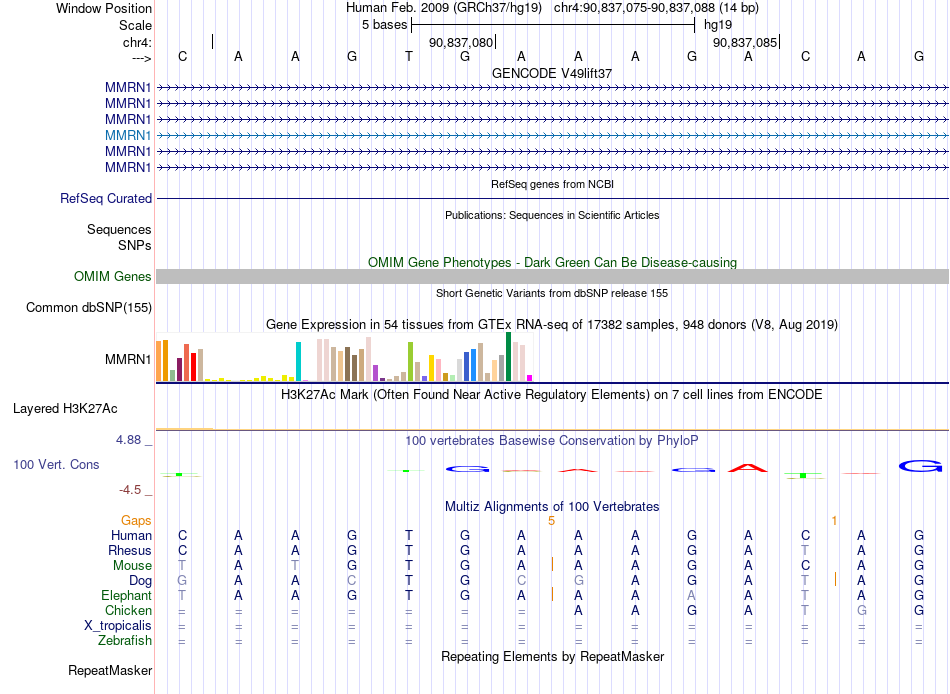Image resolution: width=950 pixels, height=694 pixels.
Task: Click the Layered H3K27Ac track label
Action: tap(65, 409)
